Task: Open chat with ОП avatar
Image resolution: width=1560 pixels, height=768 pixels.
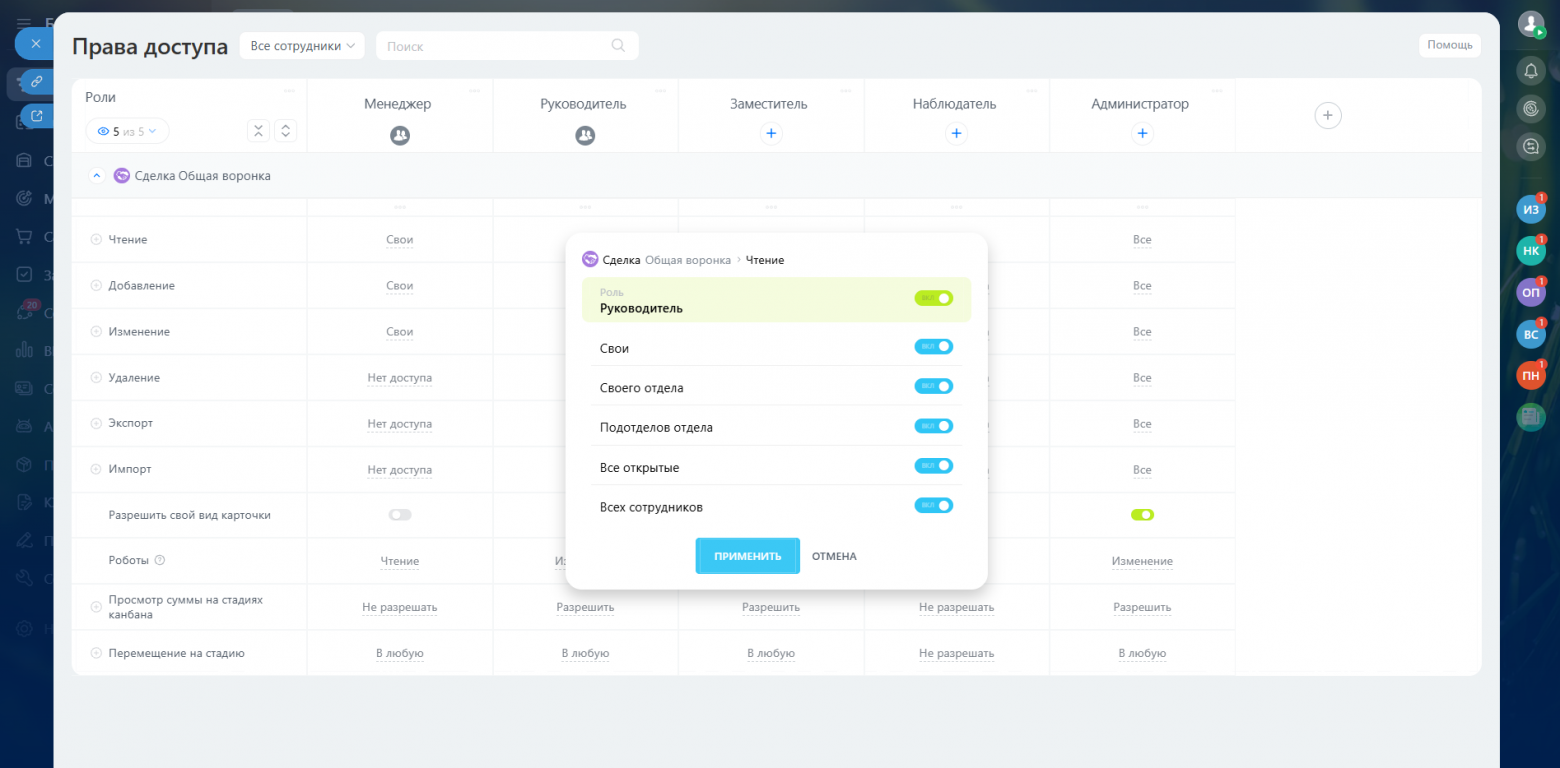Action: point(1530,292)
